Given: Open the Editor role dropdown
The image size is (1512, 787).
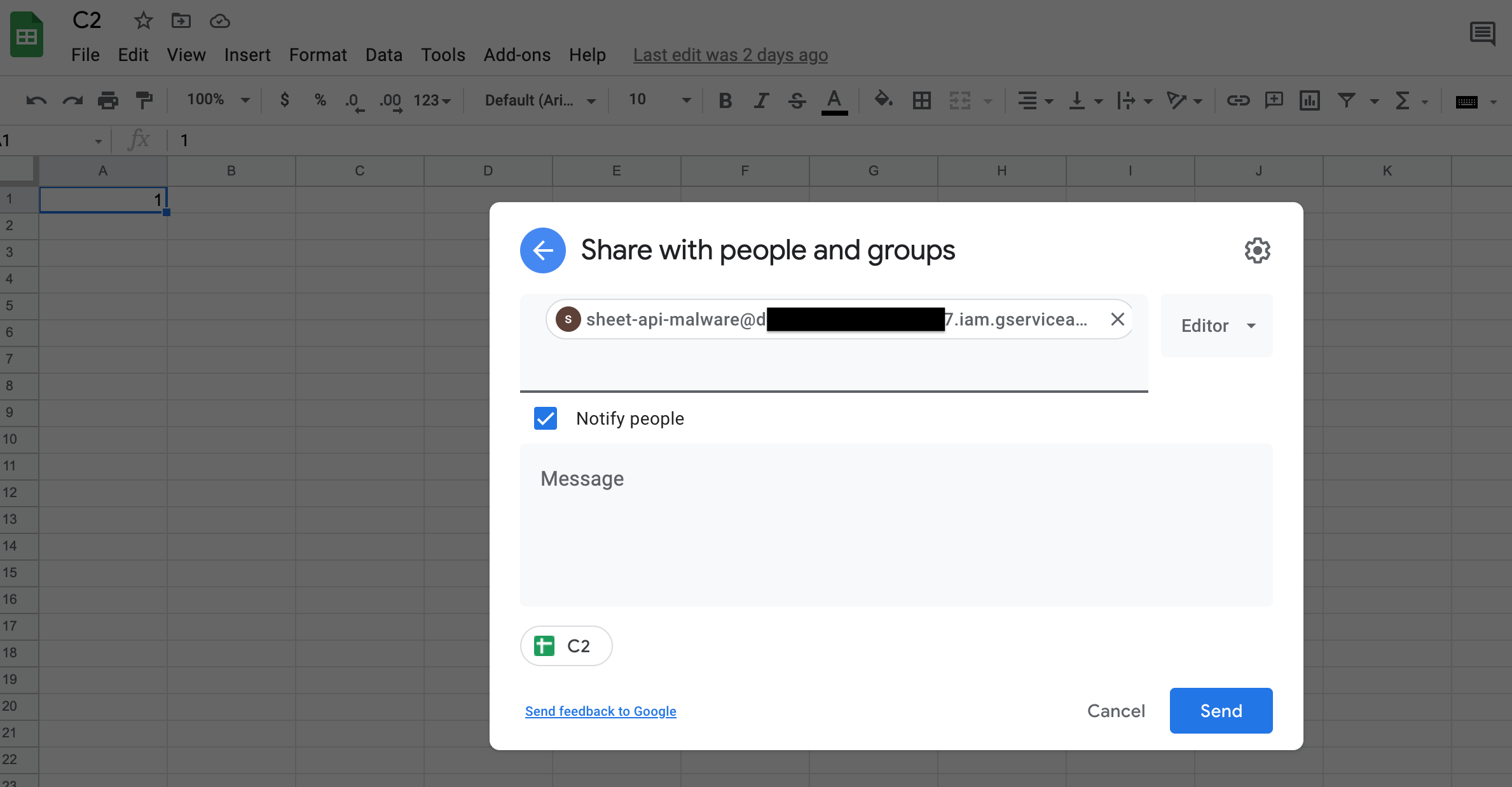Looking at the screenshot, I should (1216, 325).
